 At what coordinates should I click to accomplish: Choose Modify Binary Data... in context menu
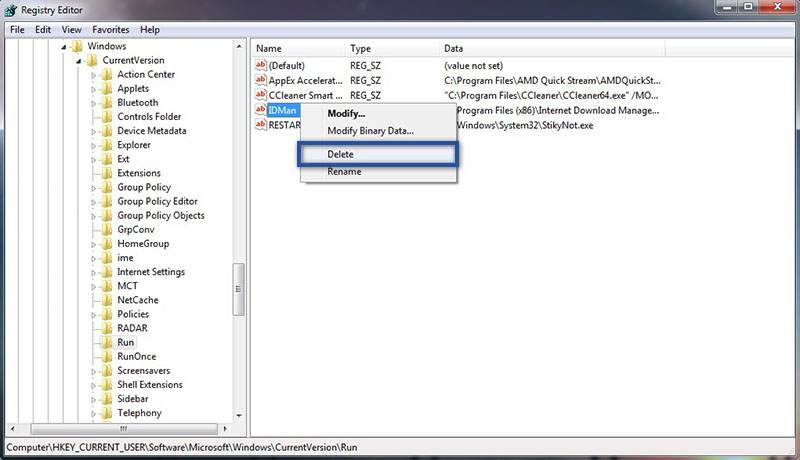[x=378, y=131]
